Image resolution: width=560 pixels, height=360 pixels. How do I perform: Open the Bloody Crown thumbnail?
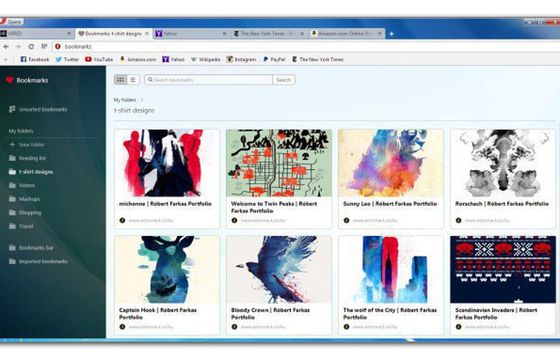coord(279,269)
